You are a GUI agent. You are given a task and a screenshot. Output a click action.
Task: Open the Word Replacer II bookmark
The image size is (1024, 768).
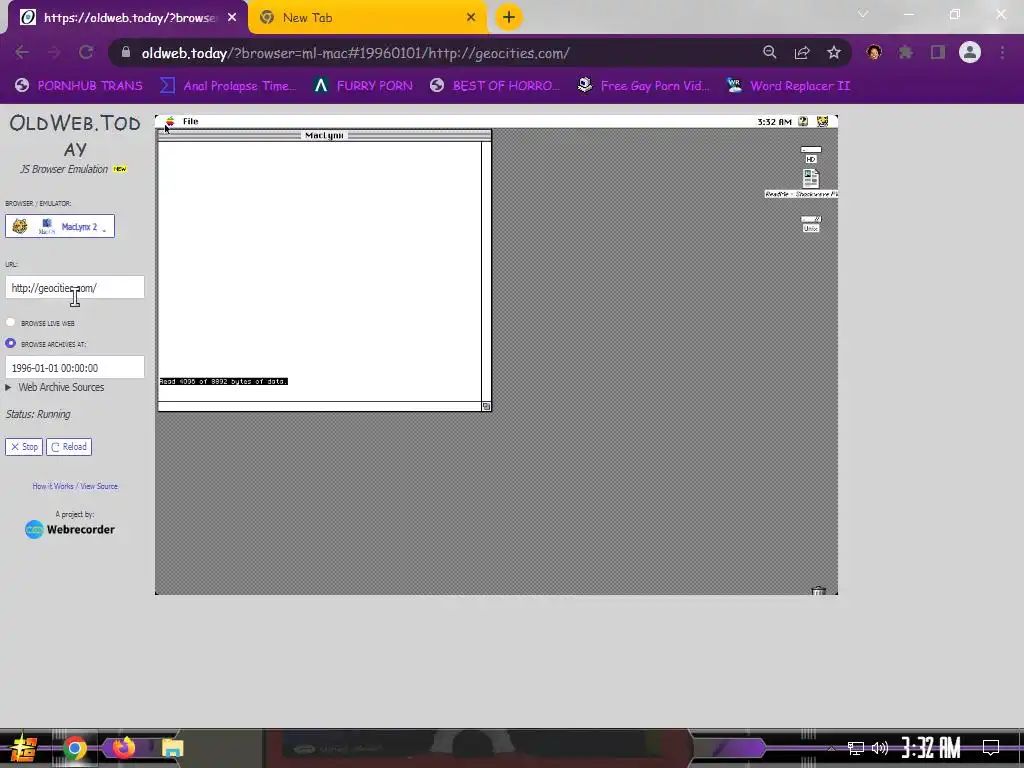tap(789, 86)
